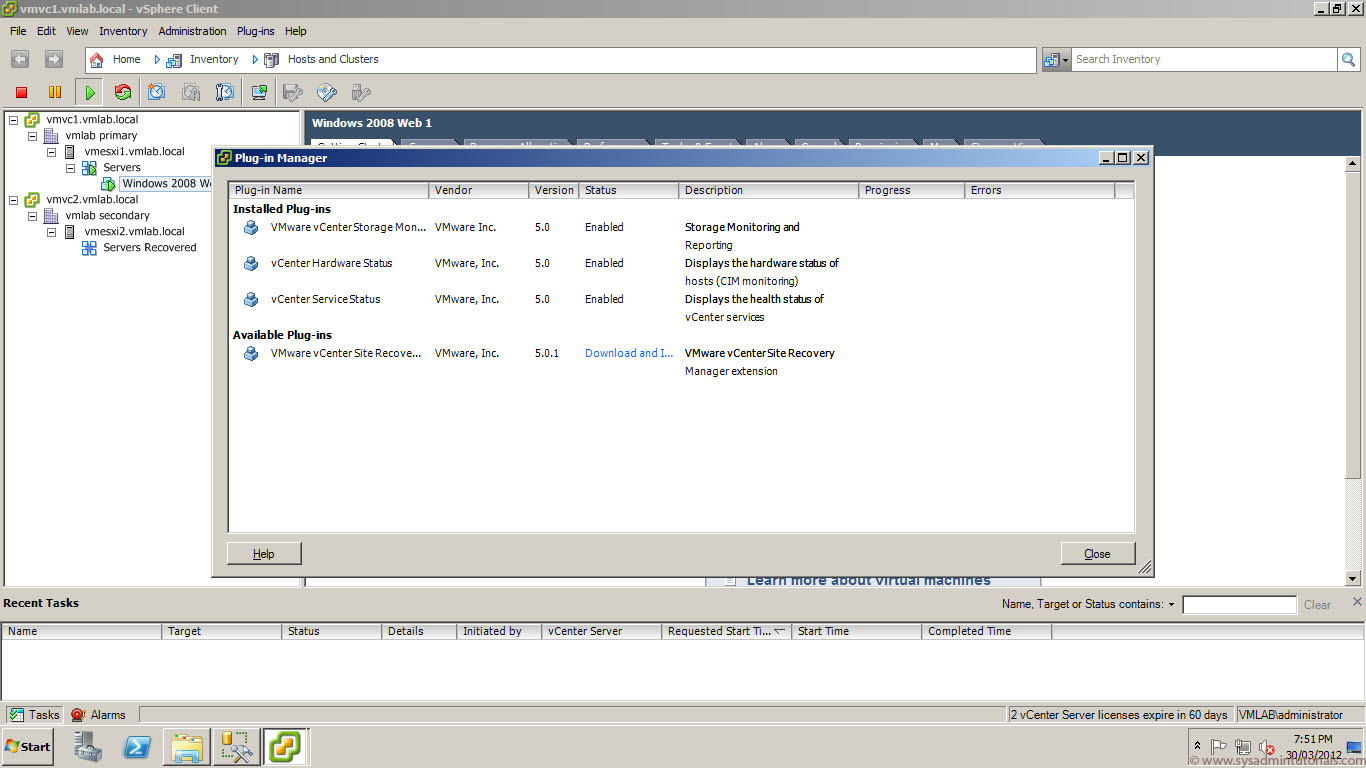Show hidden system tray icons
Image resolution: width=1366 pixels, height=768 pixels.
point(1197,747)
